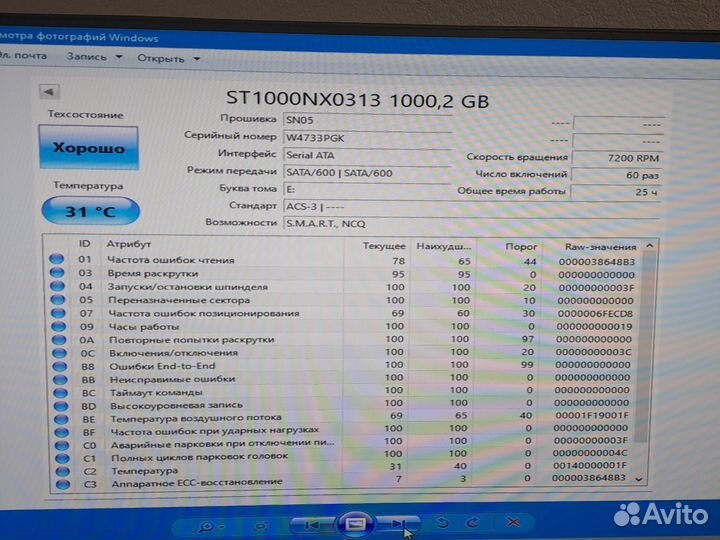Click the Атрибут column header
Image resolution: width=720 pixels, height=540 pixels.
[x=129, y=244]
